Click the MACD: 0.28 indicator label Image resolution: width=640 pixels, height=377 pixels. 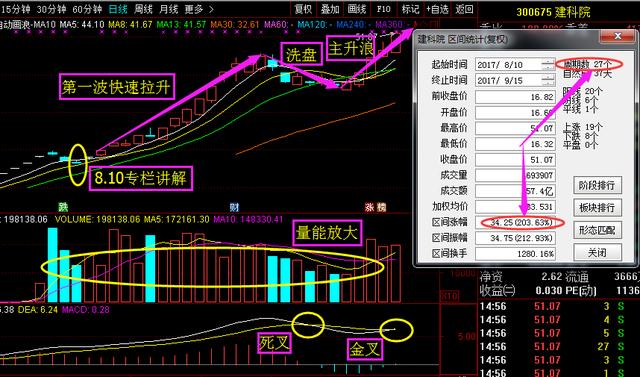(86, 310)
